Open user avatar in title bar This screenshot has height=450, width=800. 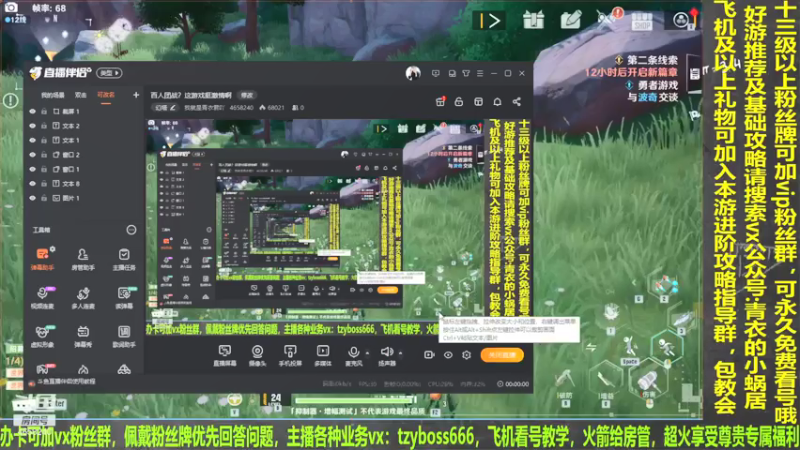(x=413, y=73)
